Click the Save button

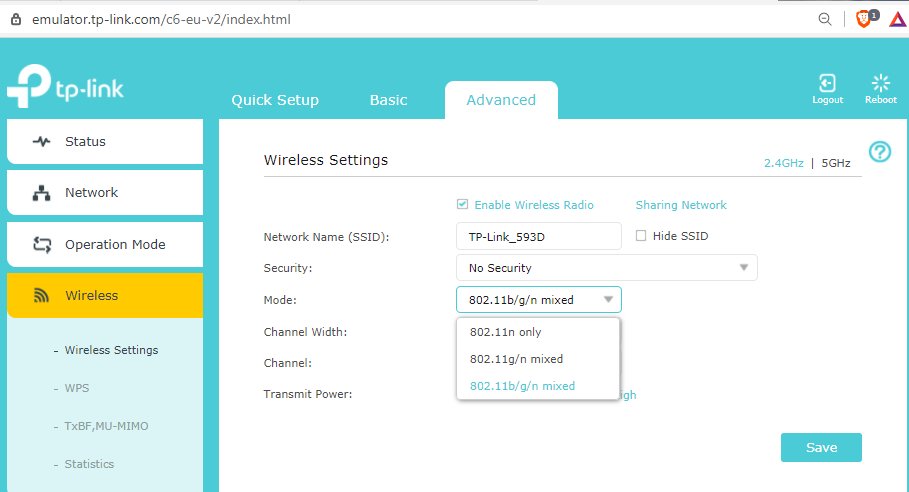point(820,448)
